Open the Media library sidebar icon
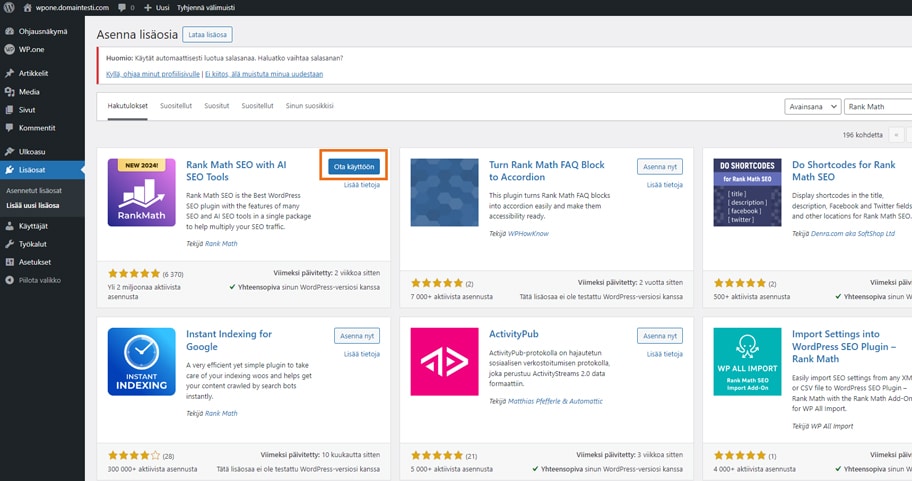 coord(9,91)
